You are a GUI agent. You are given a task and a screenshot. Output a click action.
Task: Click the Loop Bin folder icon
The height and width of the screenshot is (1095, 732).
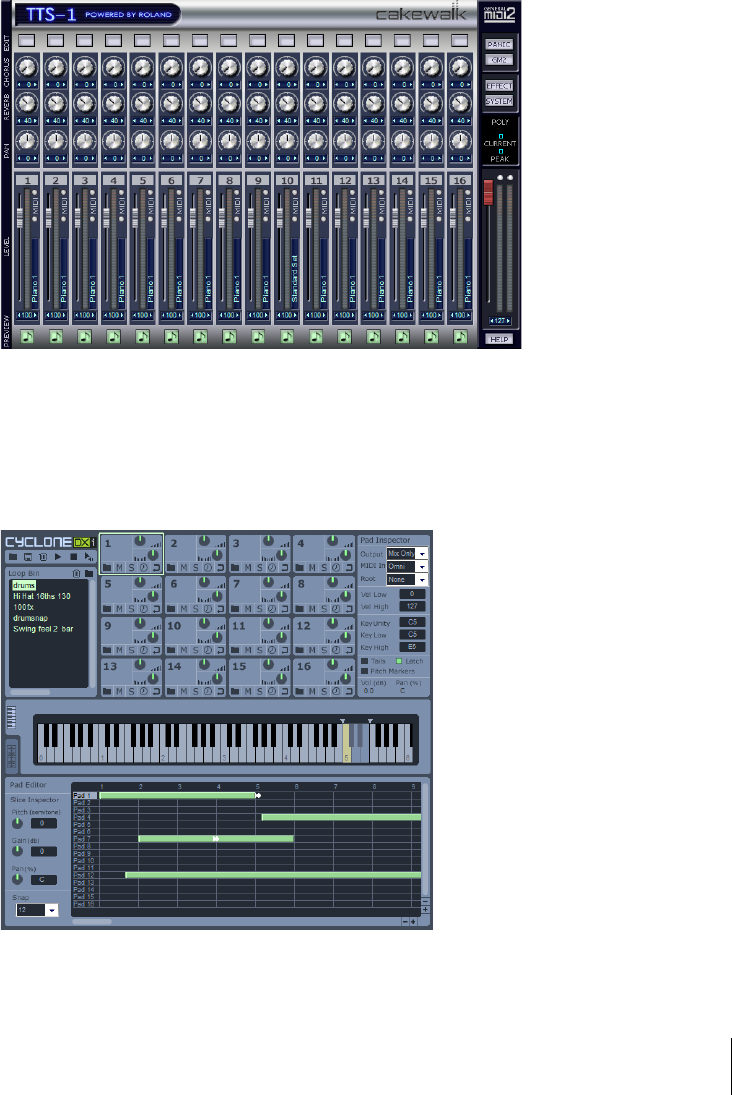click(x=89, y=573)
